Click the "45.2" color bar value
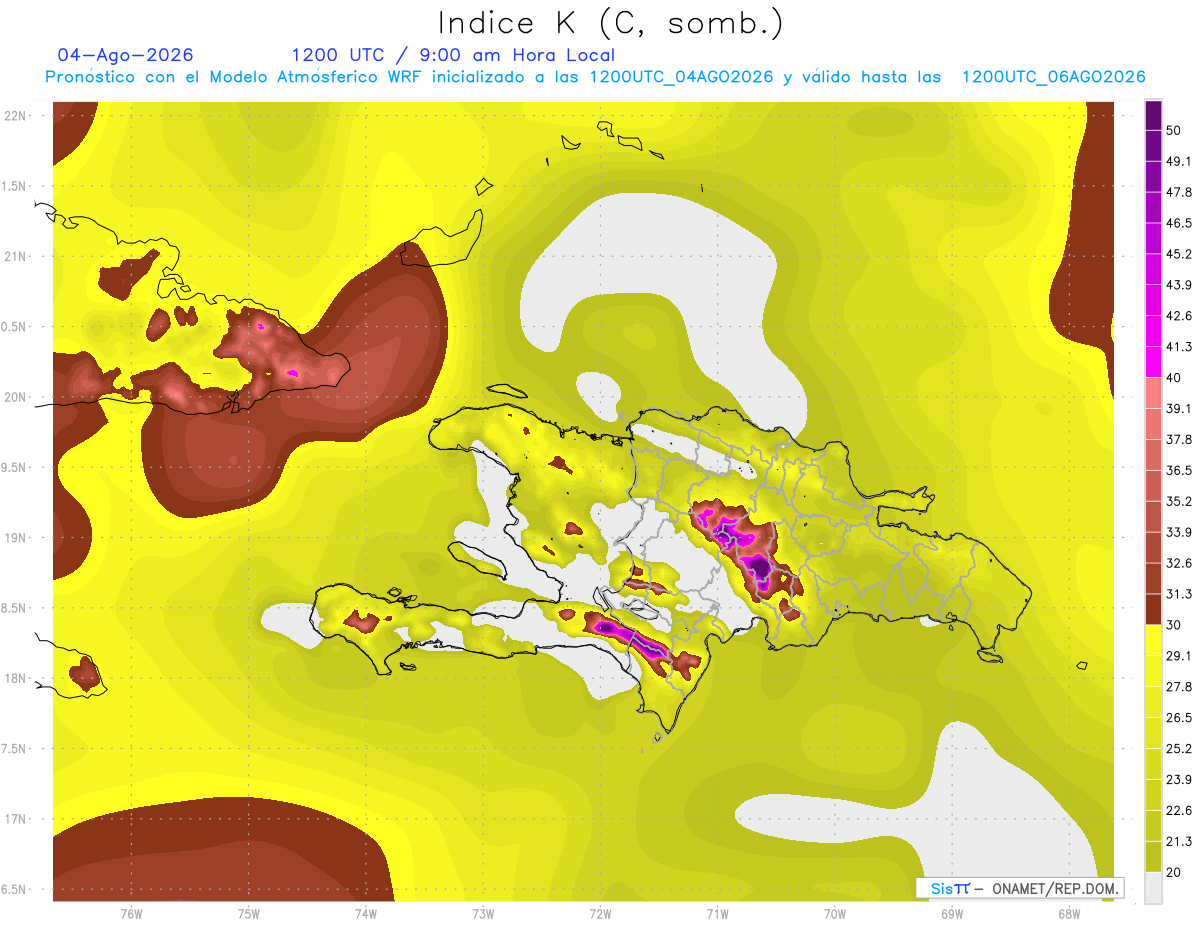 (1178, 254)
